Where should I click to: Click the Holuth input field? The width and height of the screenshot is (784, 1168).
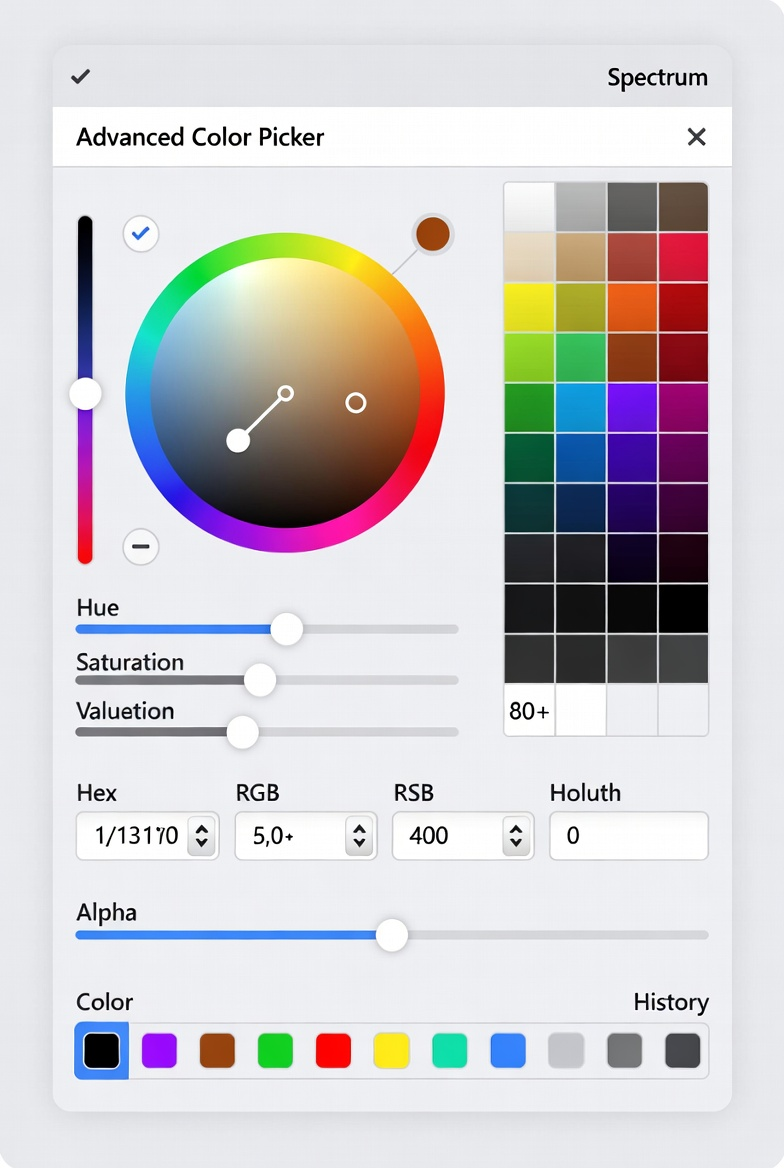[628, 836]
